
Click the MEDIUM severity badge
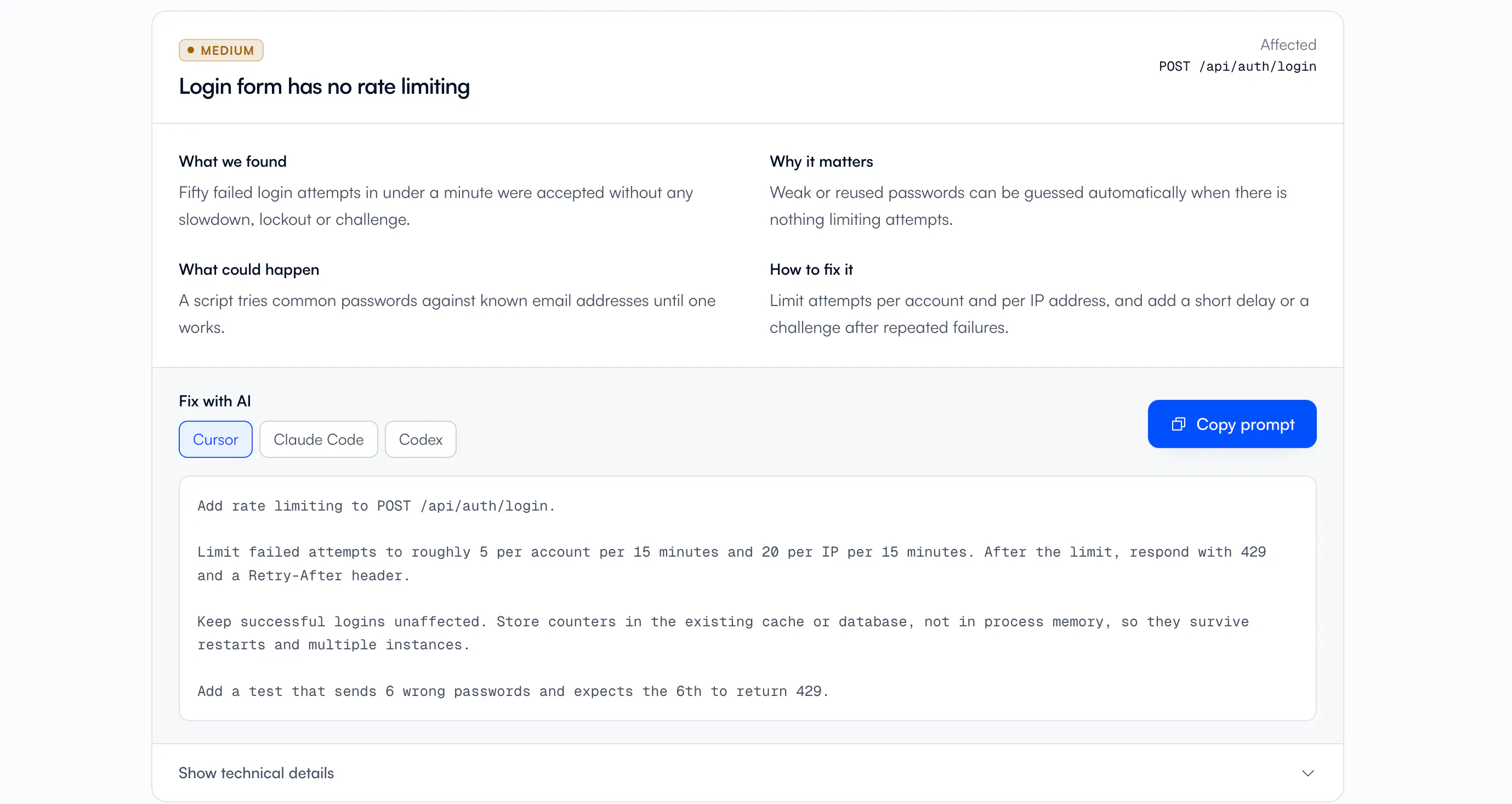(221, 50)
